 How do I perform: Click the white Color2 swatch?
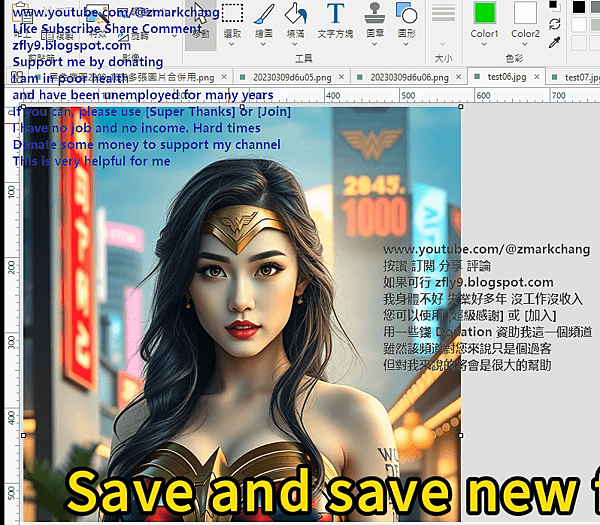click(525, 13)
